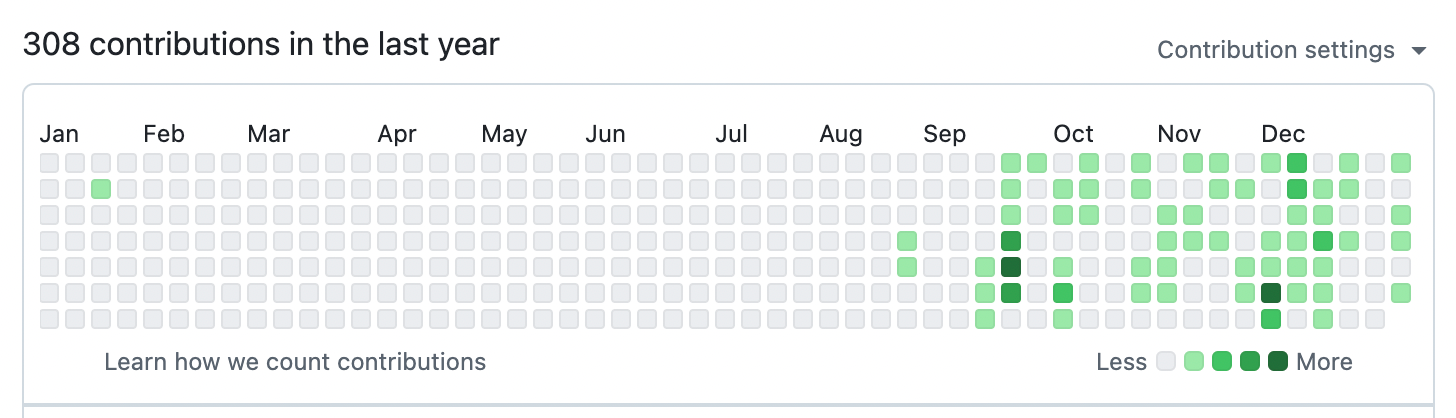Click the green swatch in the legend's center

click(x=1222, y=362)
